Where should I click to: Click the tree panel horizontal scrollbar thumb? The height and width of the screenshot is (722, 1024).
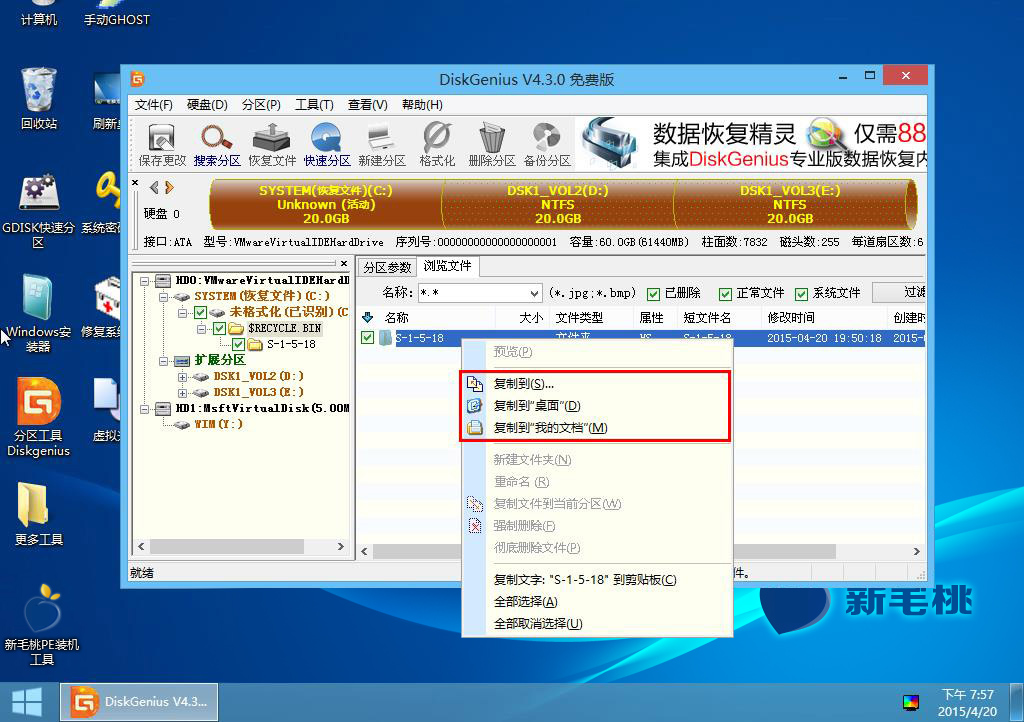pos(227,546)
